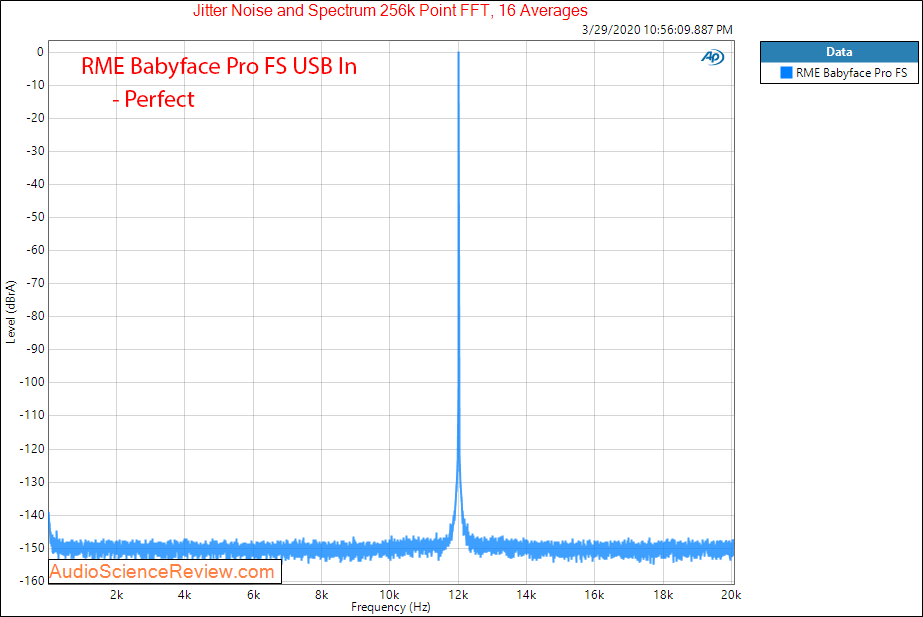
Task: Click the '-100' level axis tick label
Action: point(32,382)
